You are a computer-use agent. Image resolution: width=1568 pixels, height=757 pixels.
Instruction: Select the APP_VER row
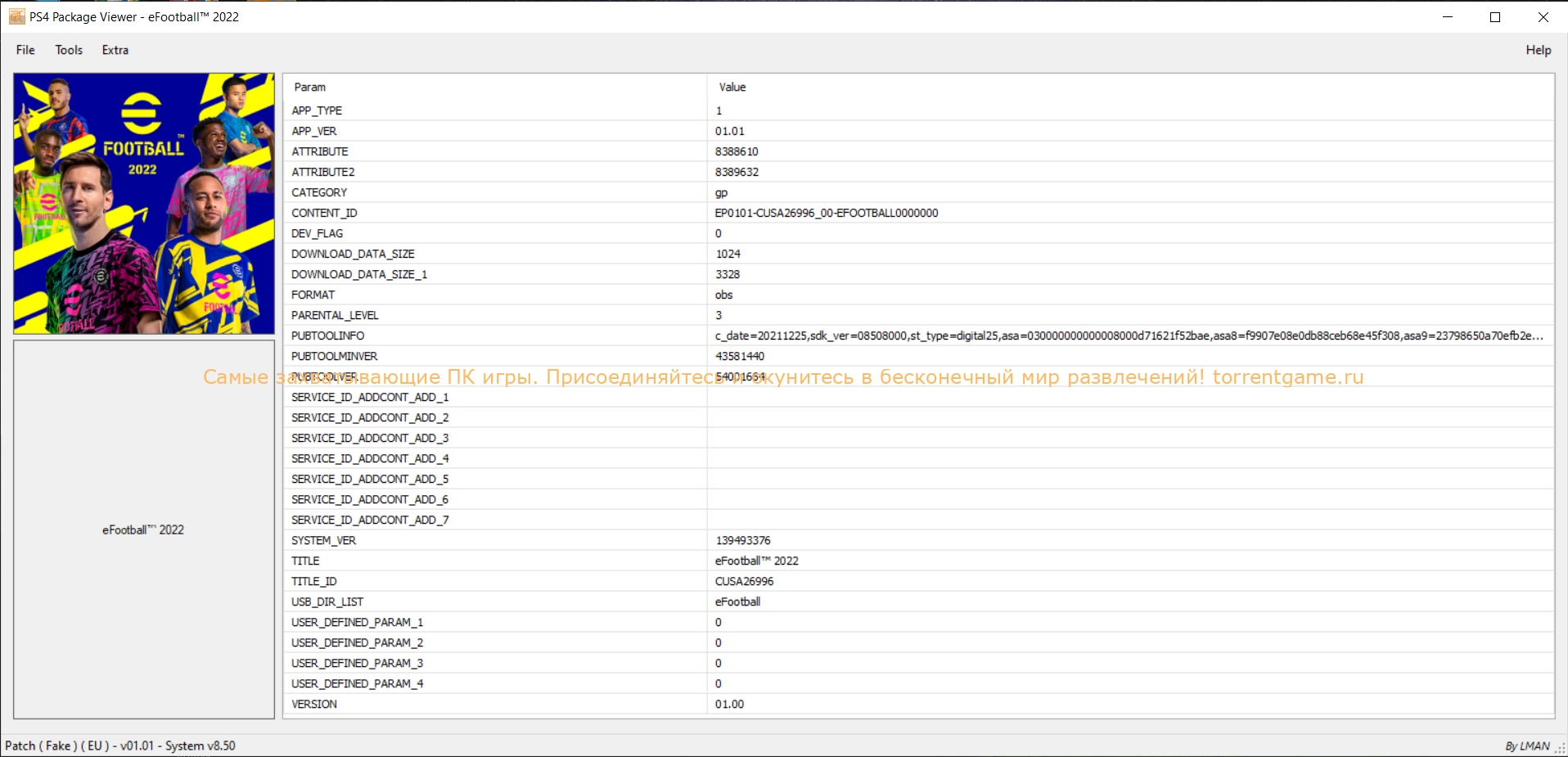(314, 131)
